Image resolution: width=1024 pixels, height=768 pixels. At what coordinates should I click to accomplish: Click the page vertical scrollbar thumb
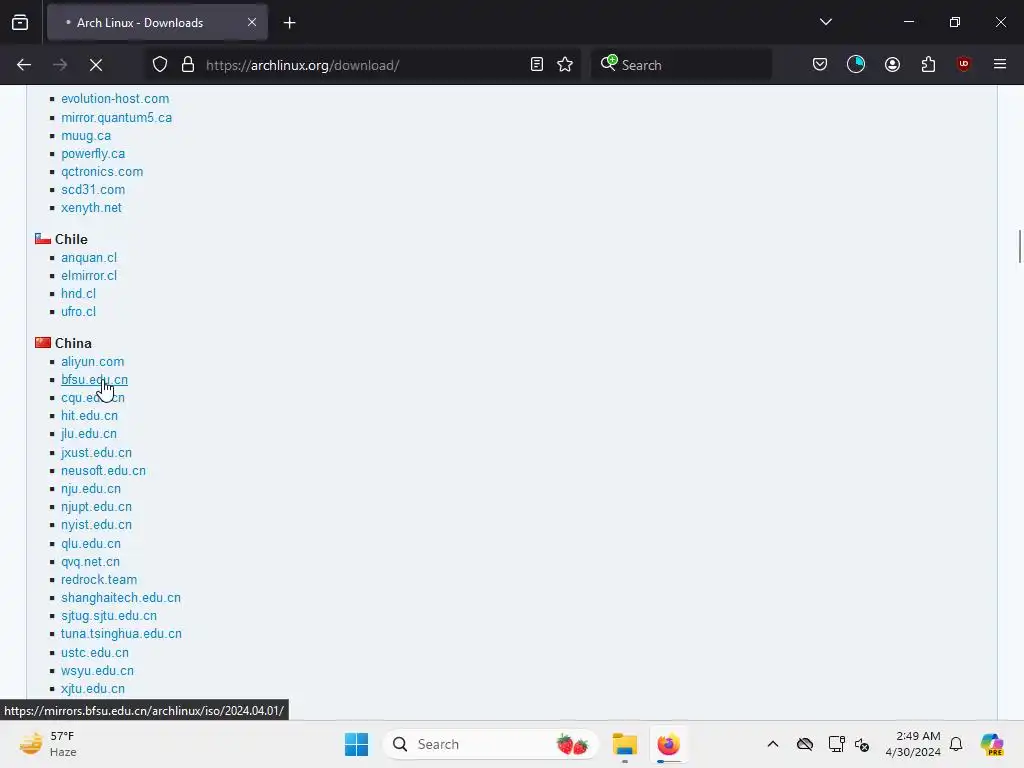(1019, 246)
